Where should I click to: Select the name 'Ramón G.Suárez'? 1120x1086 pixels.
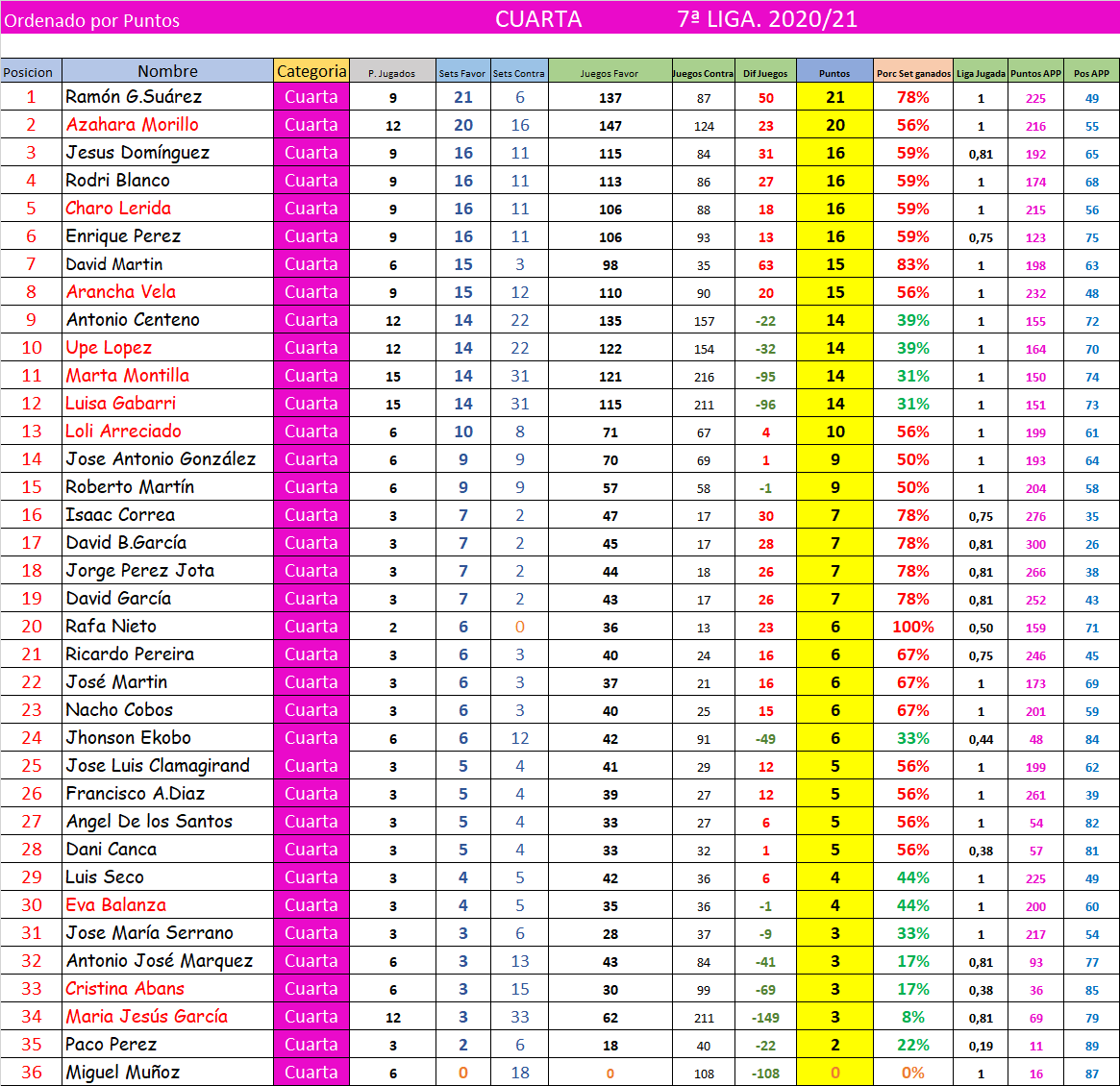point(134,96)
